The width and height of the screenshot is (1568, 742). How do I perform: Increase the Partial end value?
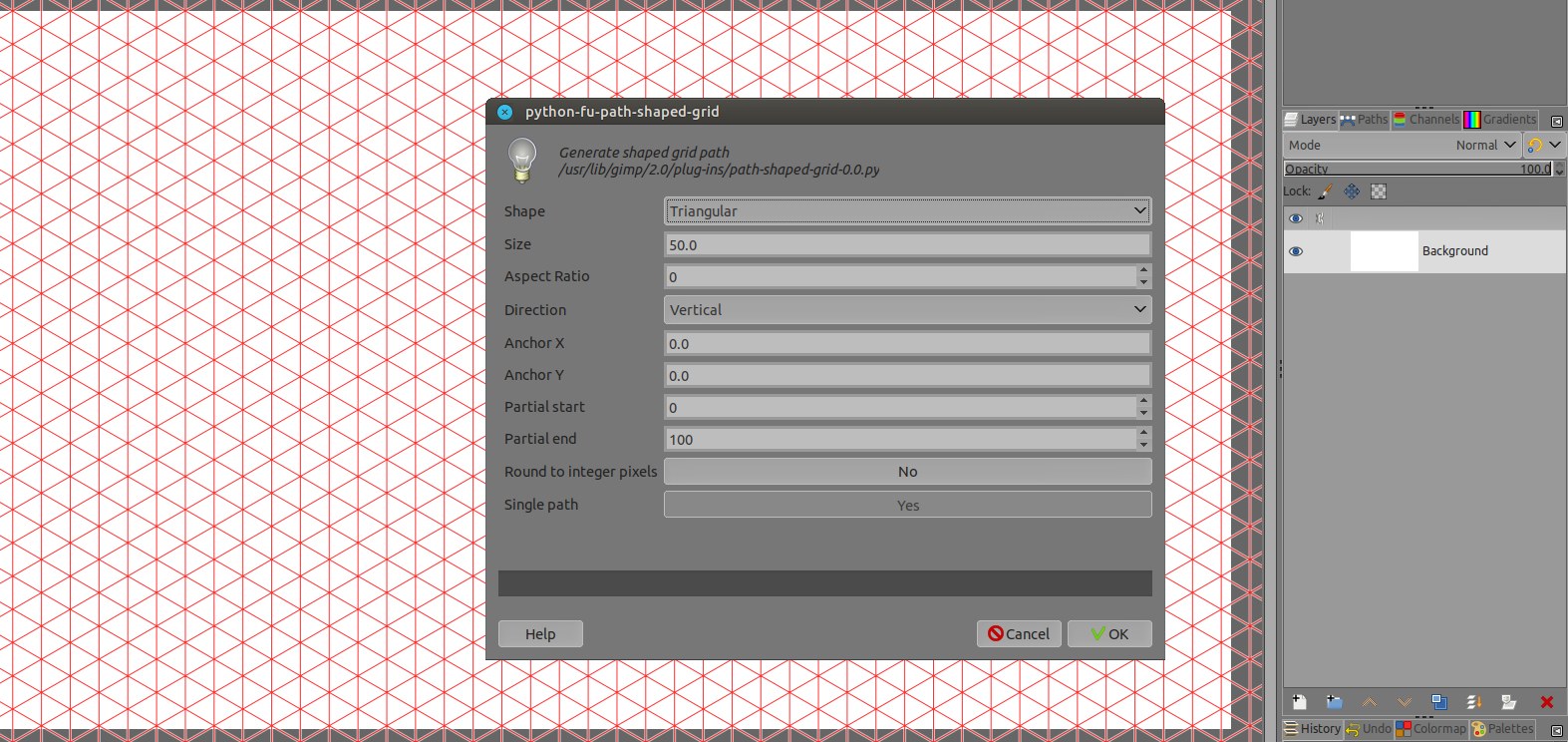pos(1143,433)
